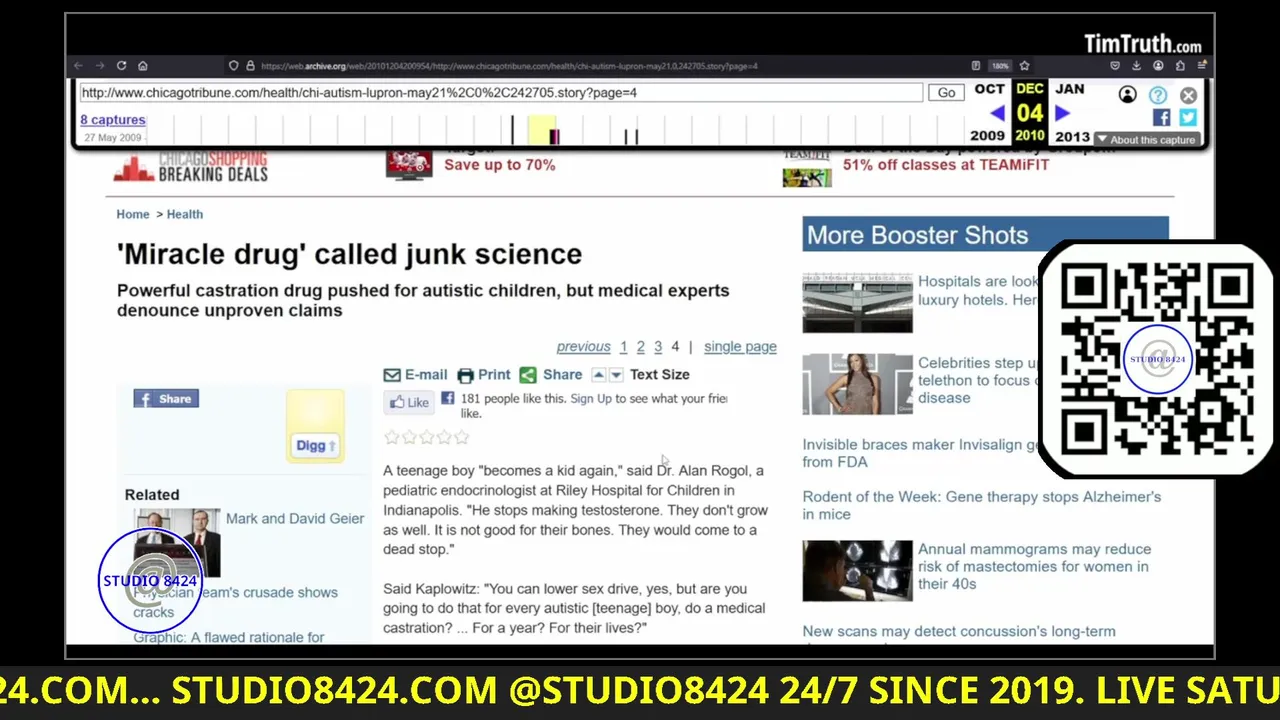The image size is (1280, 720).
Task: Click the yellow highlighted timeline capture marker
Action: (x=541, y=129)
